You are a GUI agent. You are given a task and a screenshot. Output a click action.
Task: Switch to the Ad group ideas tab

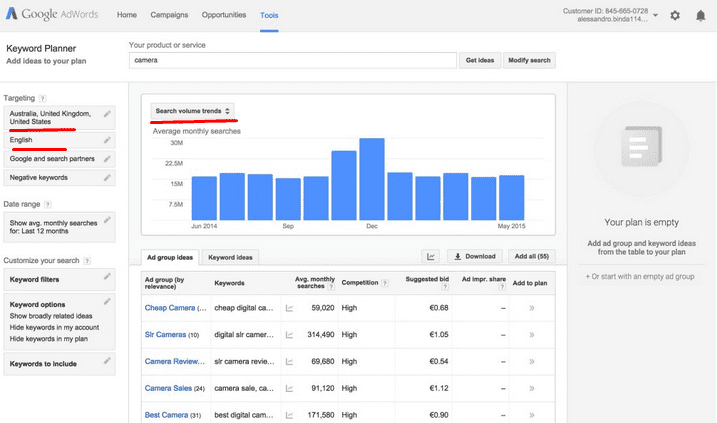170,257
